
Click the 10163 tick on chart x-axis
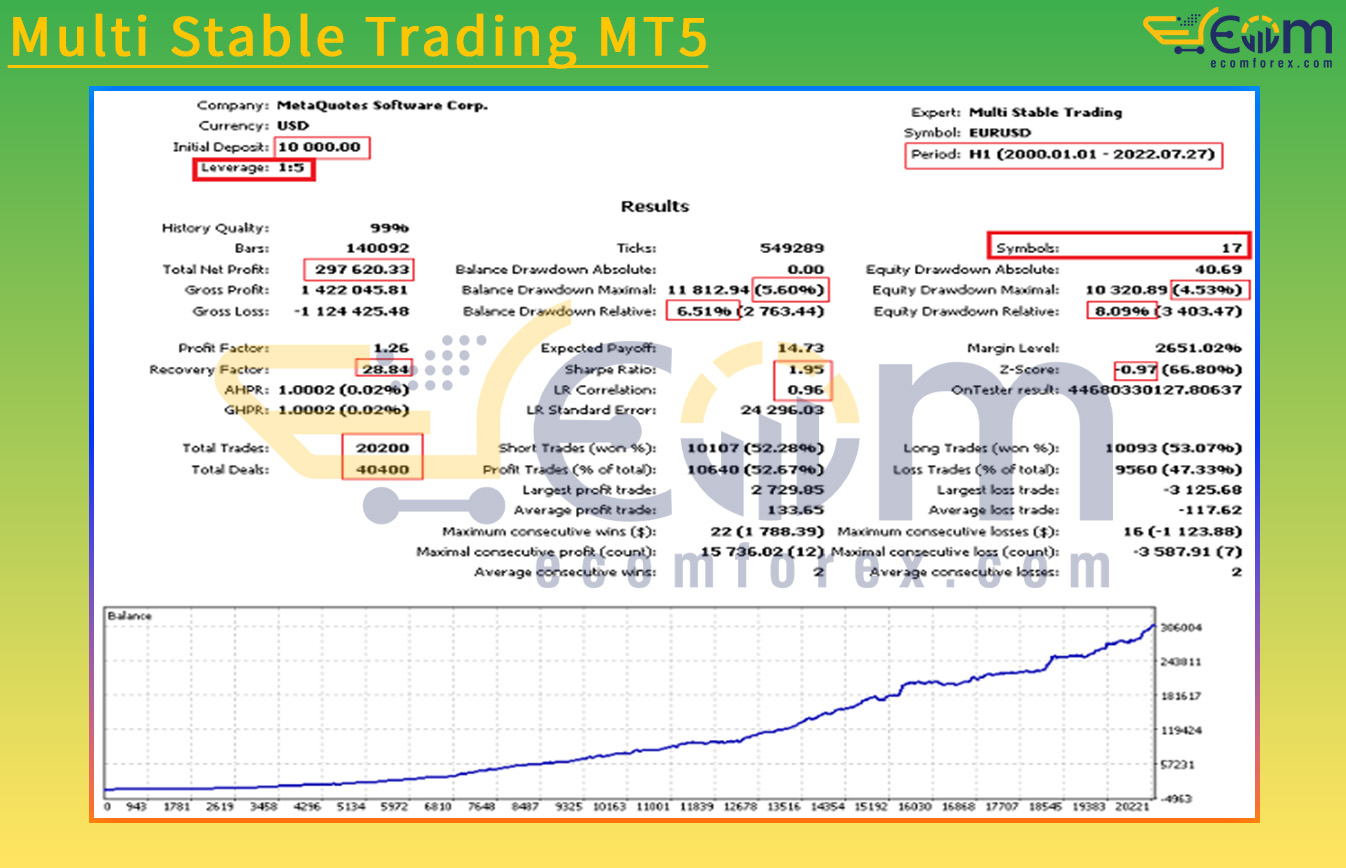tap(609, 806)
